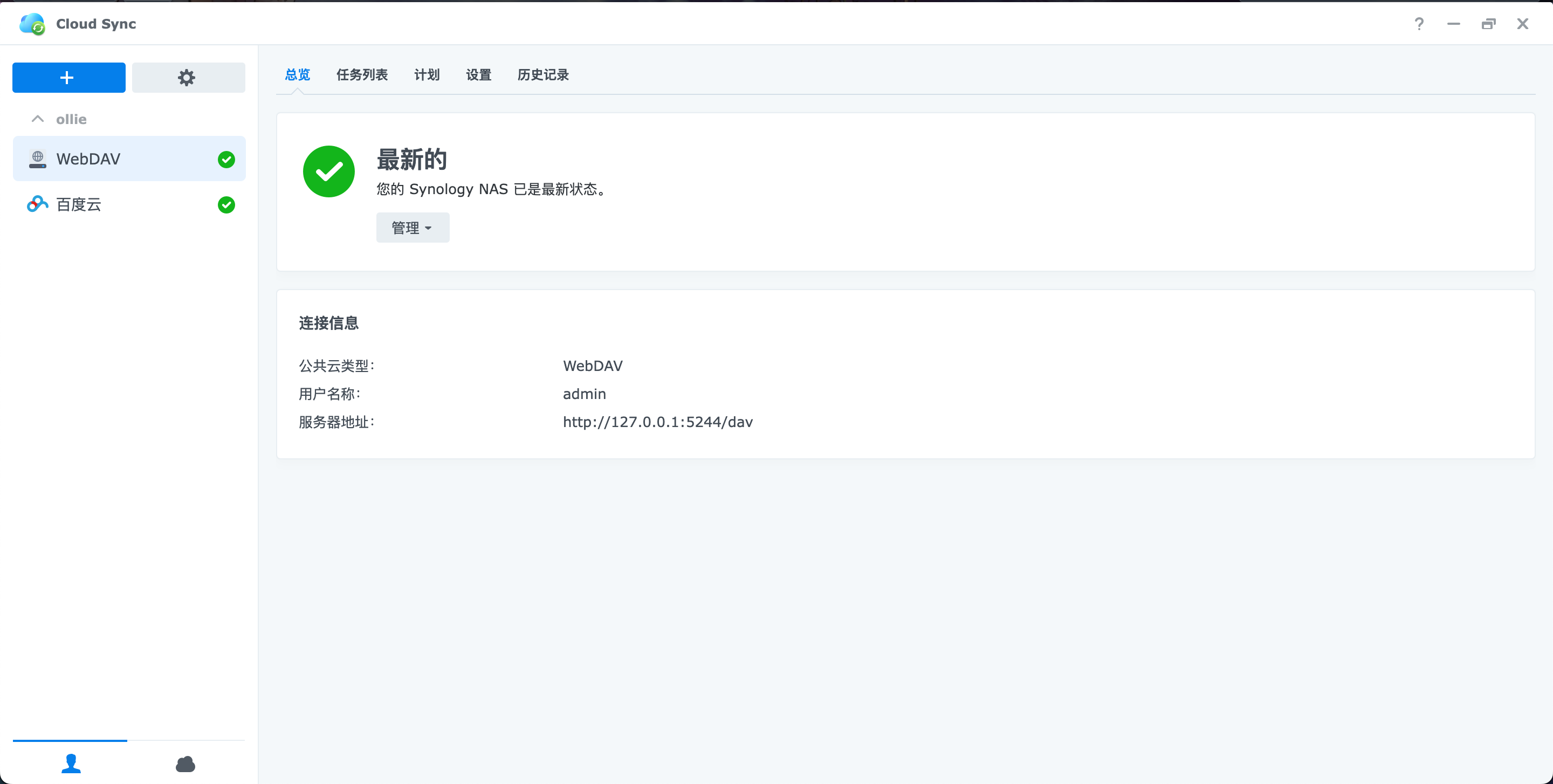The height and width of the screenshot is (784, 1553).
Task: Close the Cloud Sync window
Action: (1523, 24)
